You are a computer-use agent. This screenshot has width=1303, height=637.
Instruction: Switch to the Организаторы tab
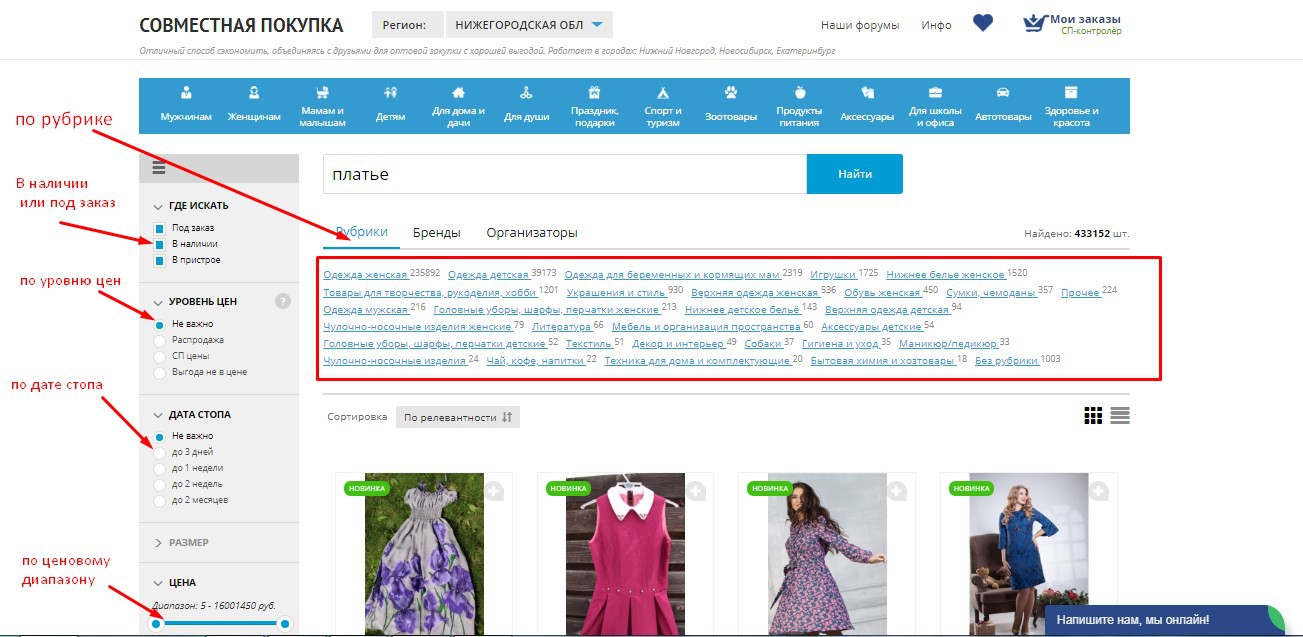(x=531, y=233)
